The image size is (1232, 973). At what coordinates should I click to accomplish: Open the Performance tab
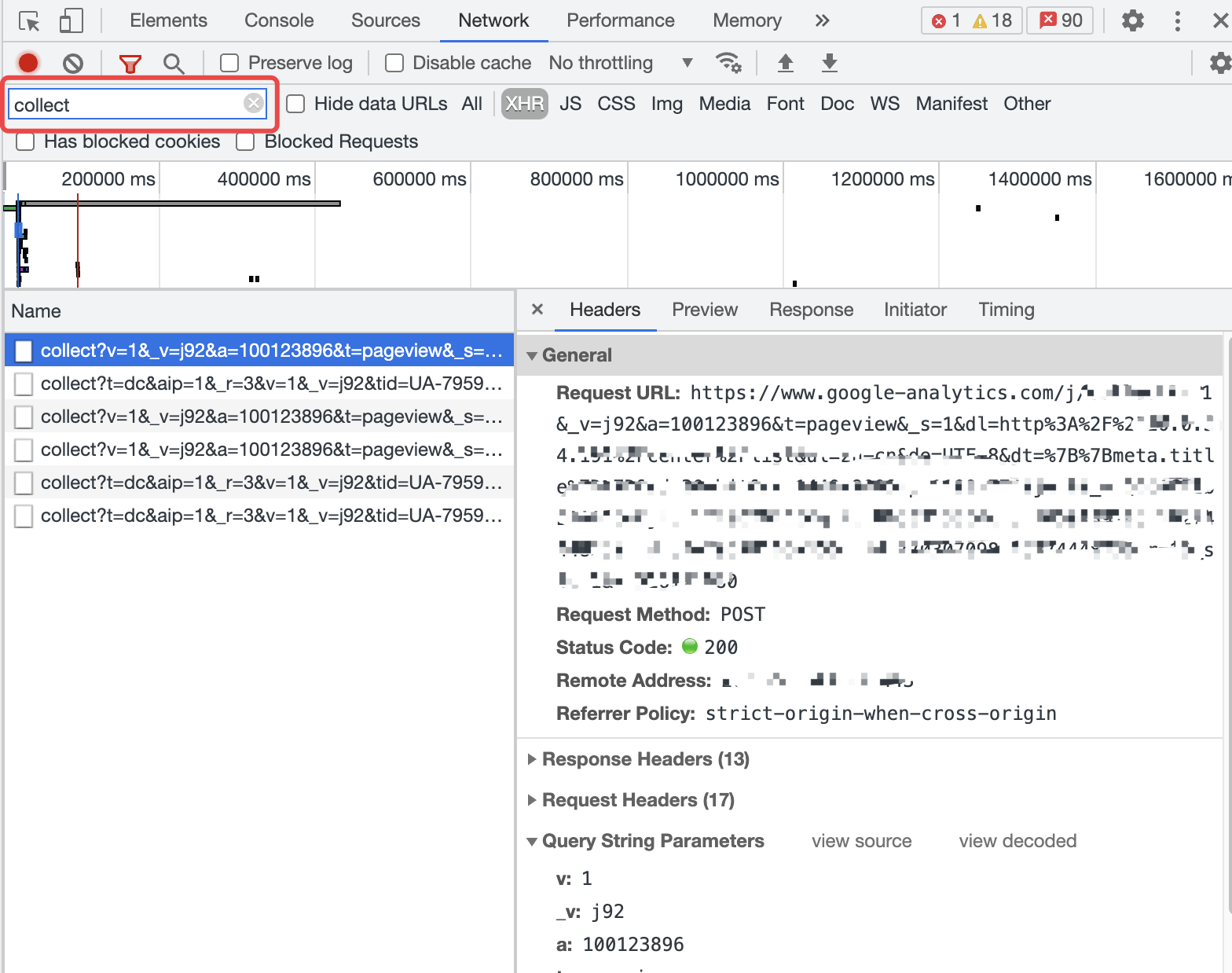click(x=621, y=20)
